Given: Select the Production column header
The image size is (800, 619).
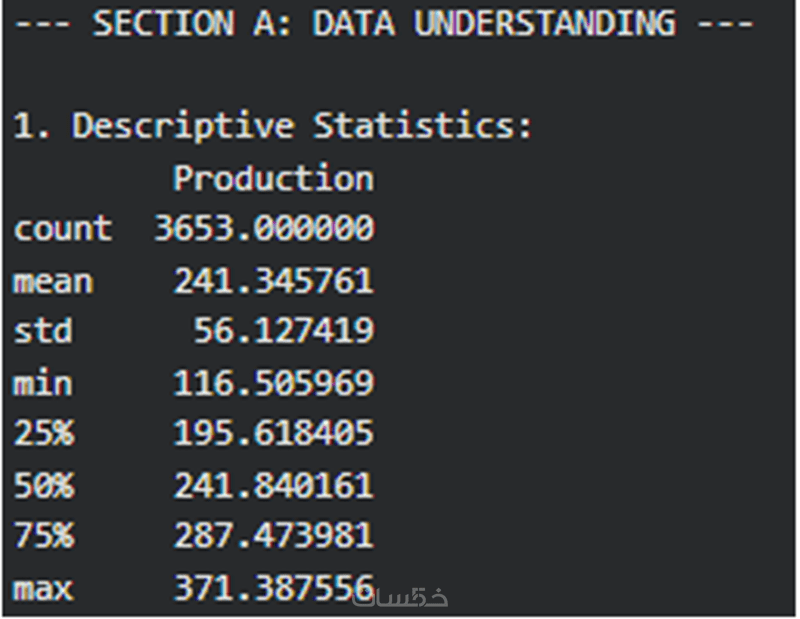Looking at the screenshot, I should [273, 179].
